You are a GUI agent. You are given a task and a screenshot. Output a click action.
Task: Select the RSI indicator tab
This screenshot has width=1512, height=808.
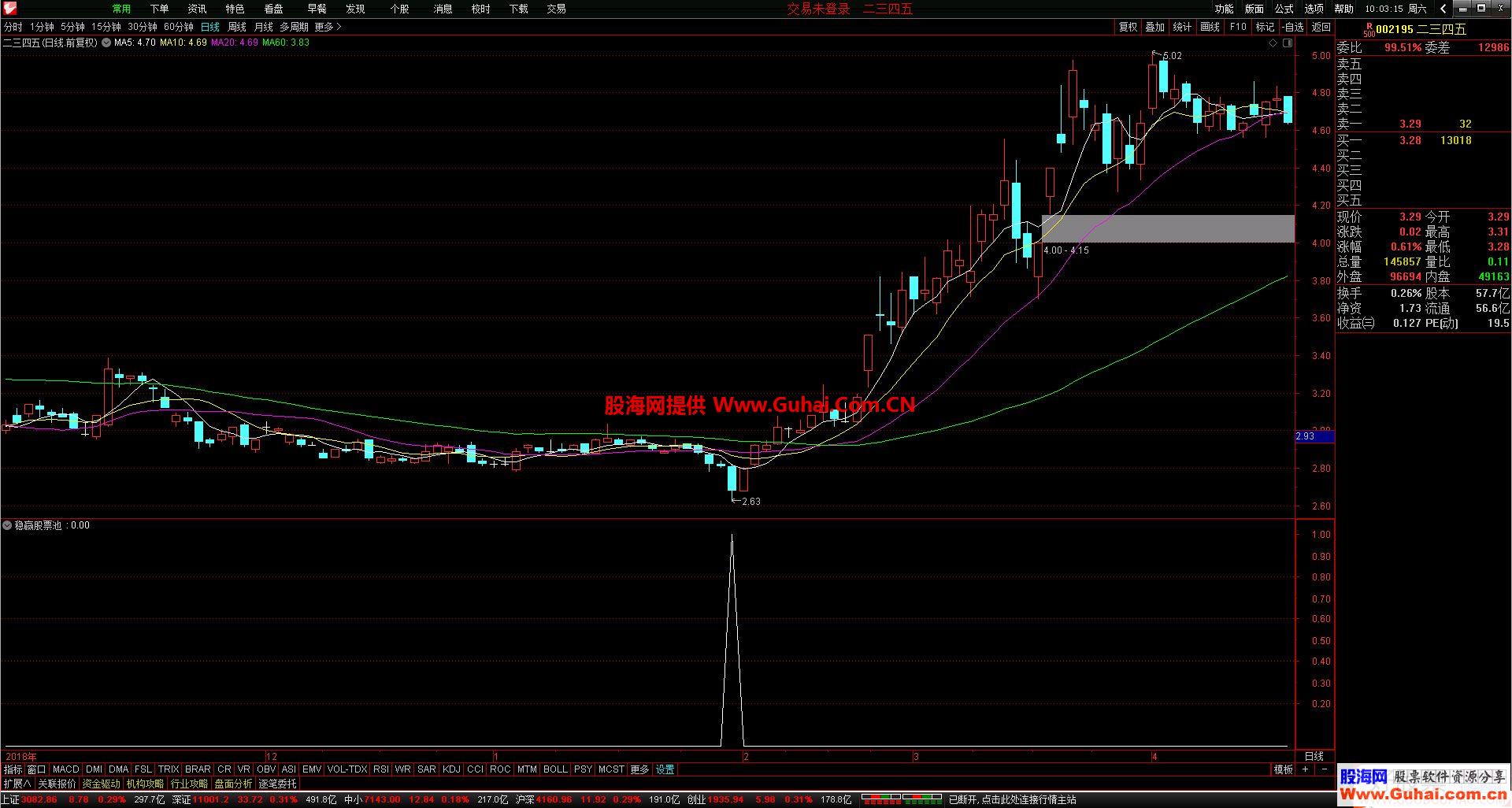pos(381,769)
